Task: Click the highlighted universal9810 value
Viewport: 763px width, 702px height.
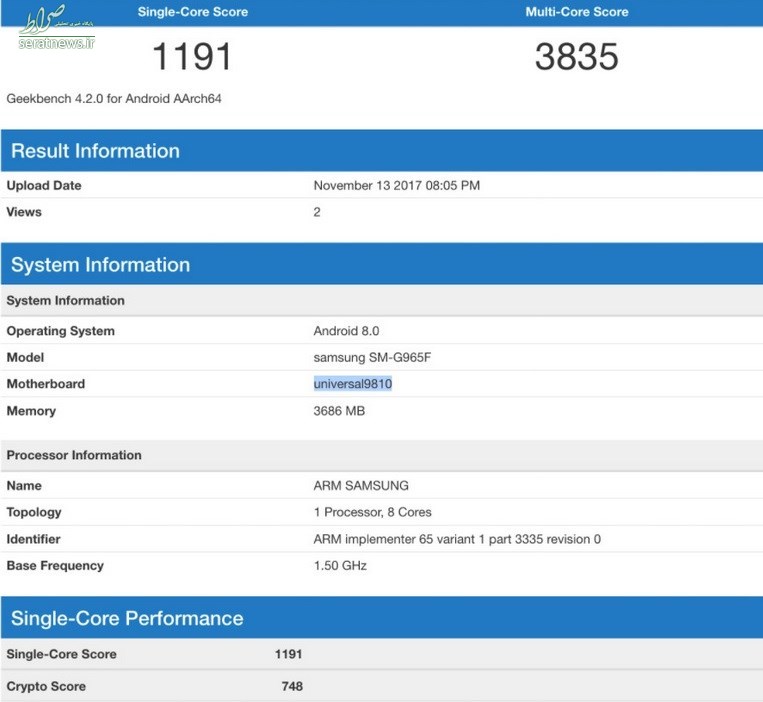Action: click(353, 384)
